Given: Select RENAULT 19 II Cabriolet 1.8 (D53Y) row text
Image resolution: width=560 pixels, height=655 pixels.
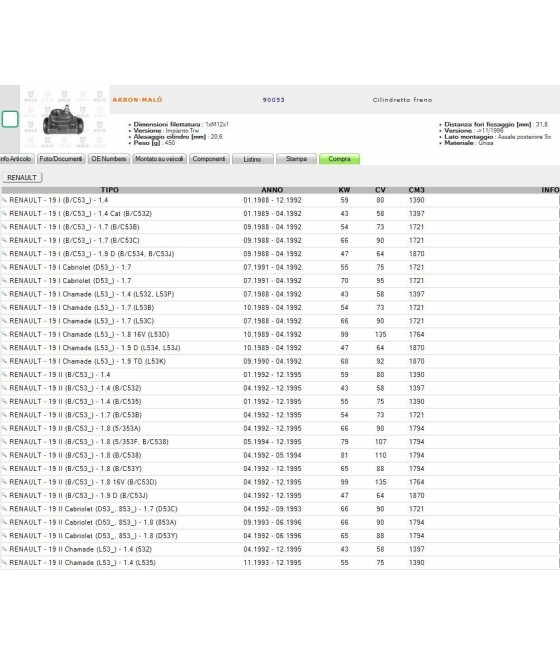Looking at the screenshot, I should 93,536.
